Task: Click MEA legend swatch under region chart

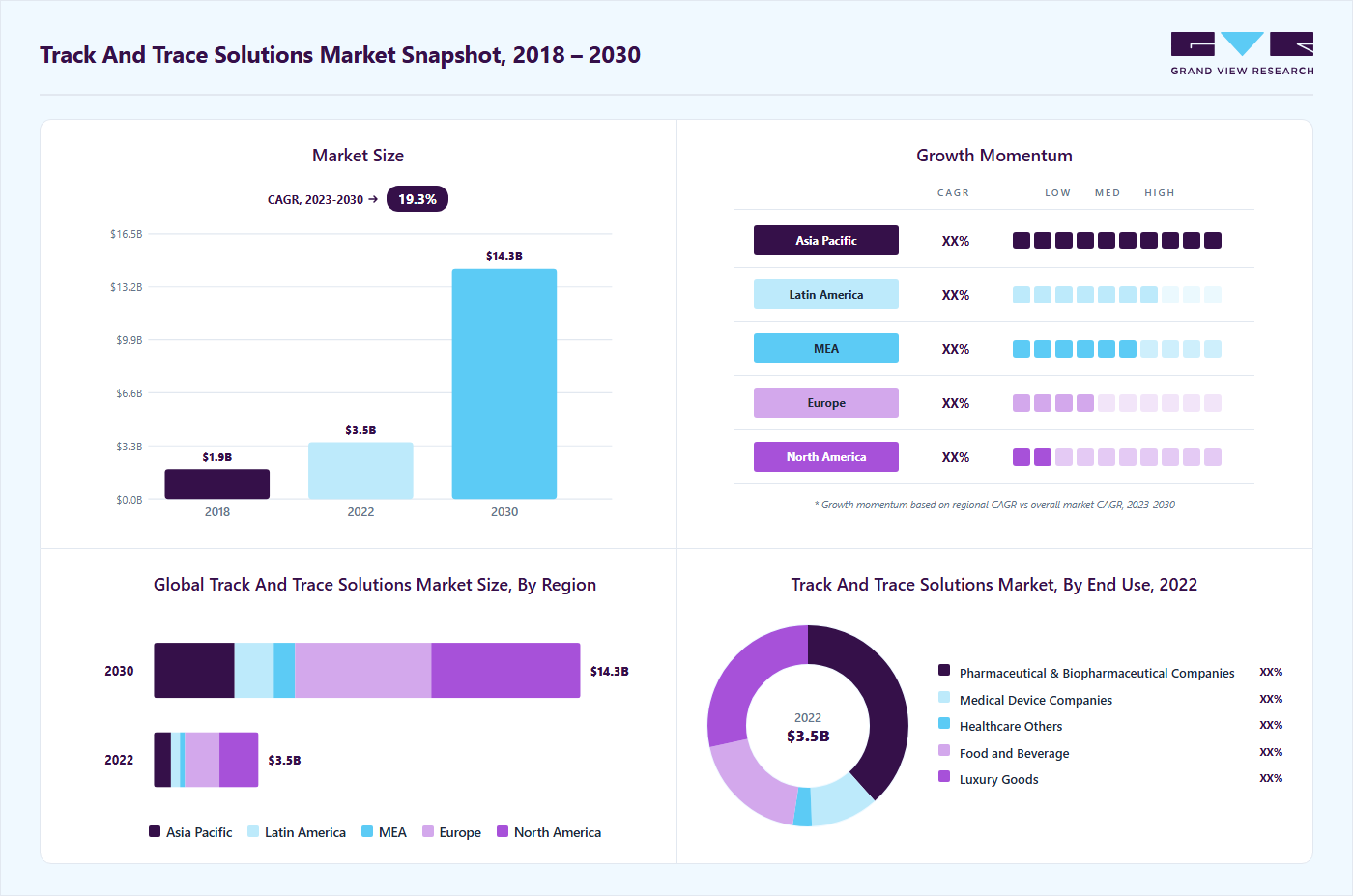Action: click(x=367, y=831)
